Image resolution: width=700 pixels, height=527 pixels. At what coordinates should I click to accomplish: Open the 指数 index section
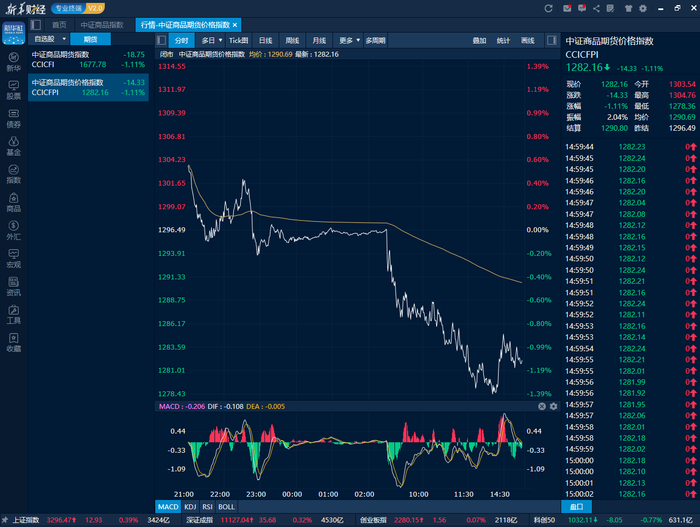[13, 174]
